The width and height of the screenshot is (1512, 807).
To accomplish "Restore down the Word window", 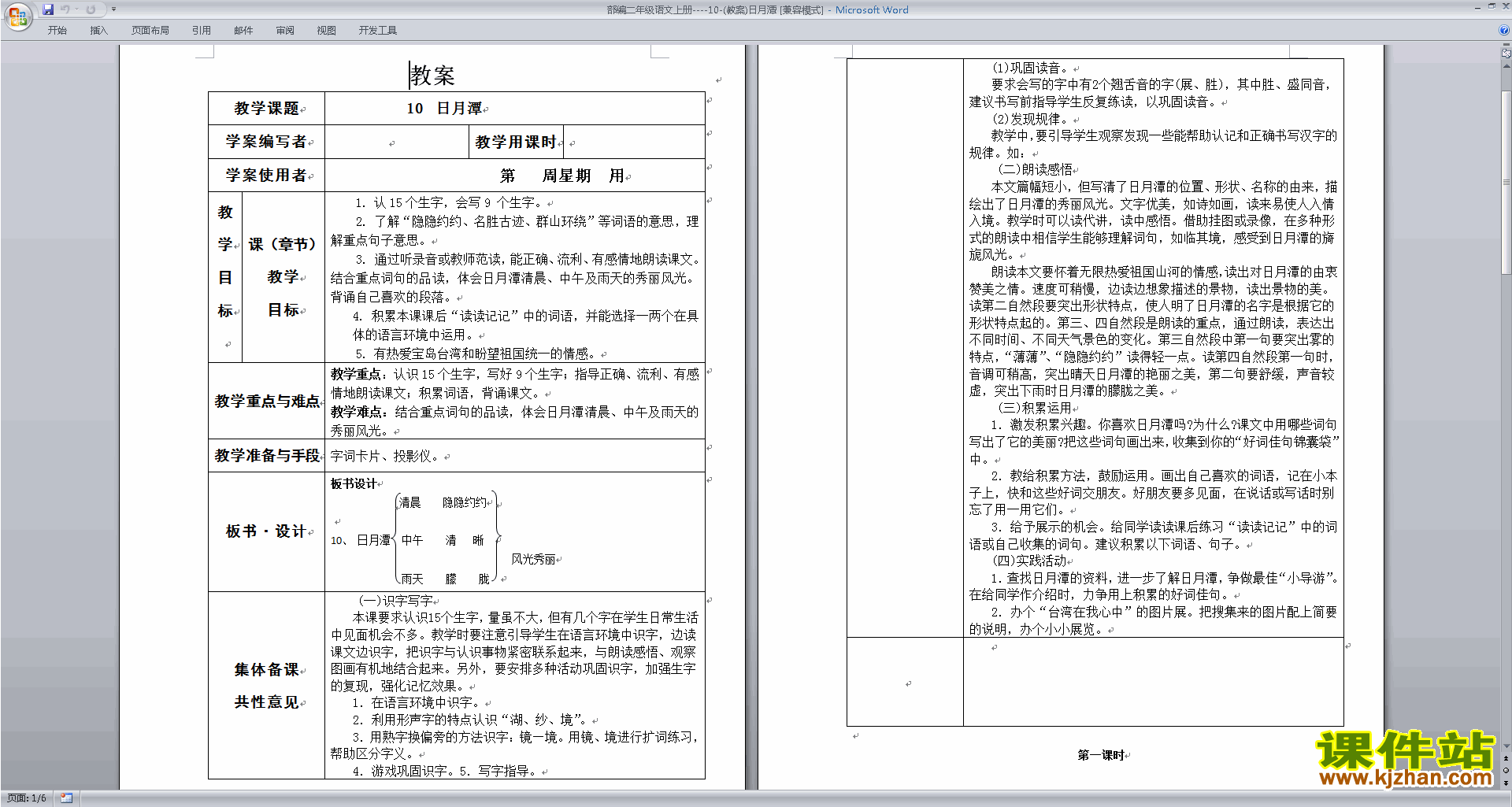I will coord(1491,6).
